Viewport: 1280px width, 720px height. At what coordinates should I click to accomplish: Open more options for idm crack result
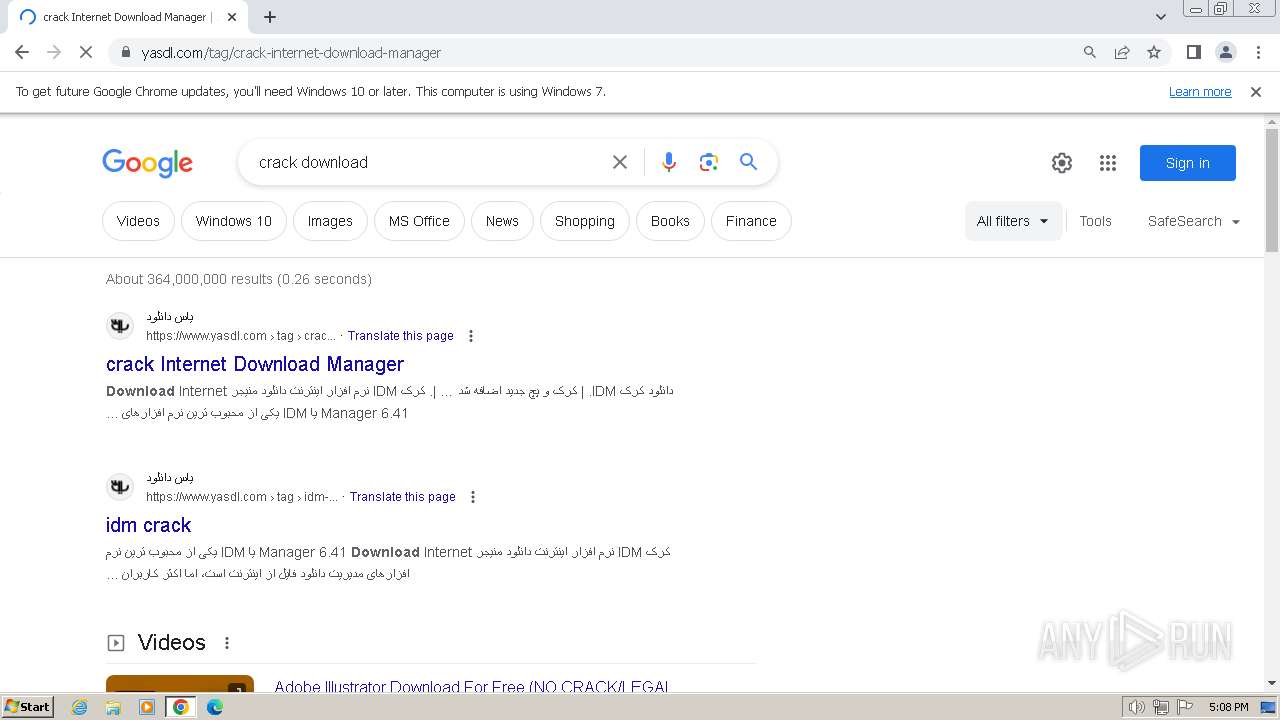click(473, 497)
